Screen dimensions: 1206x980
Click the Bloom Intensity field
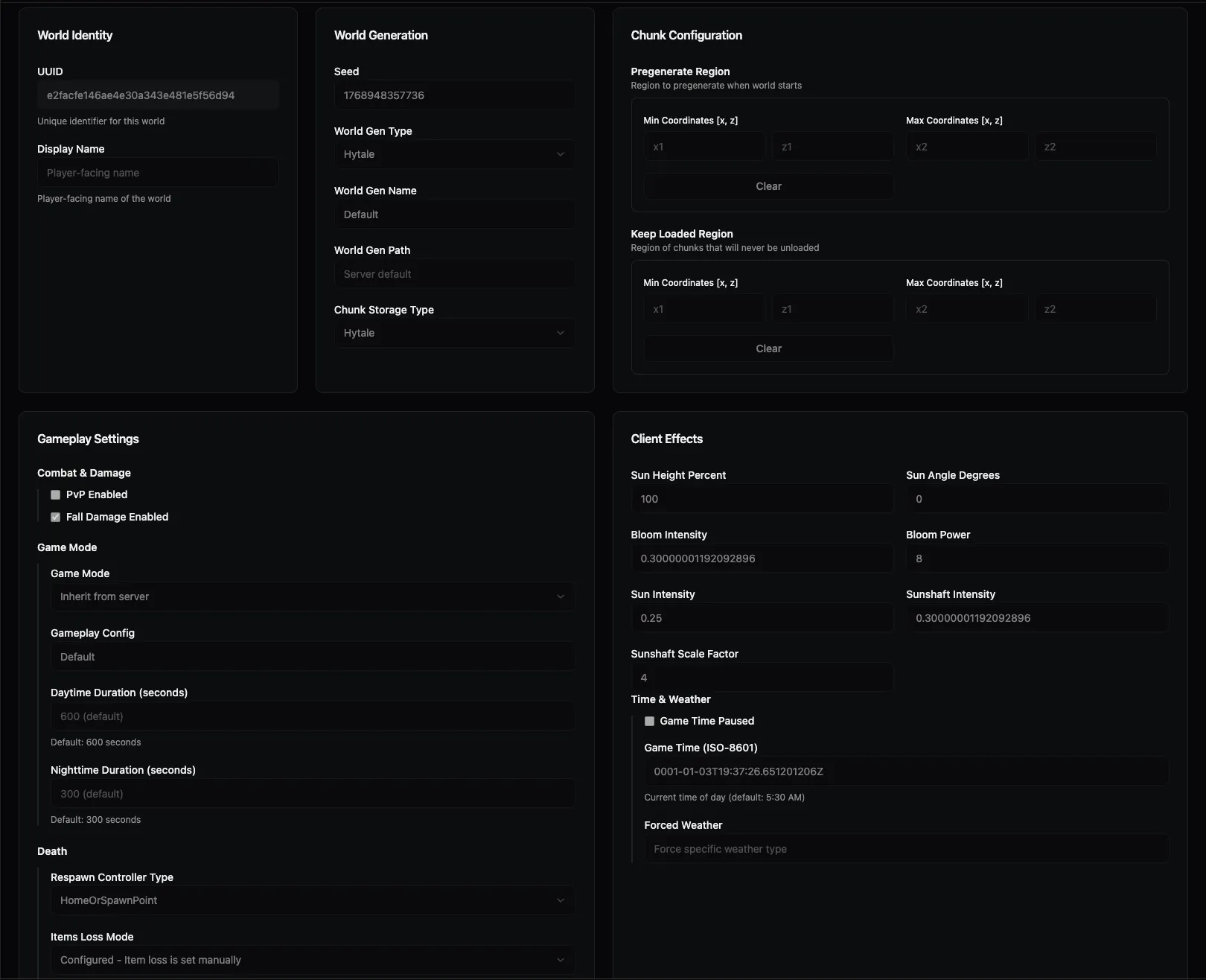(761, 558)
